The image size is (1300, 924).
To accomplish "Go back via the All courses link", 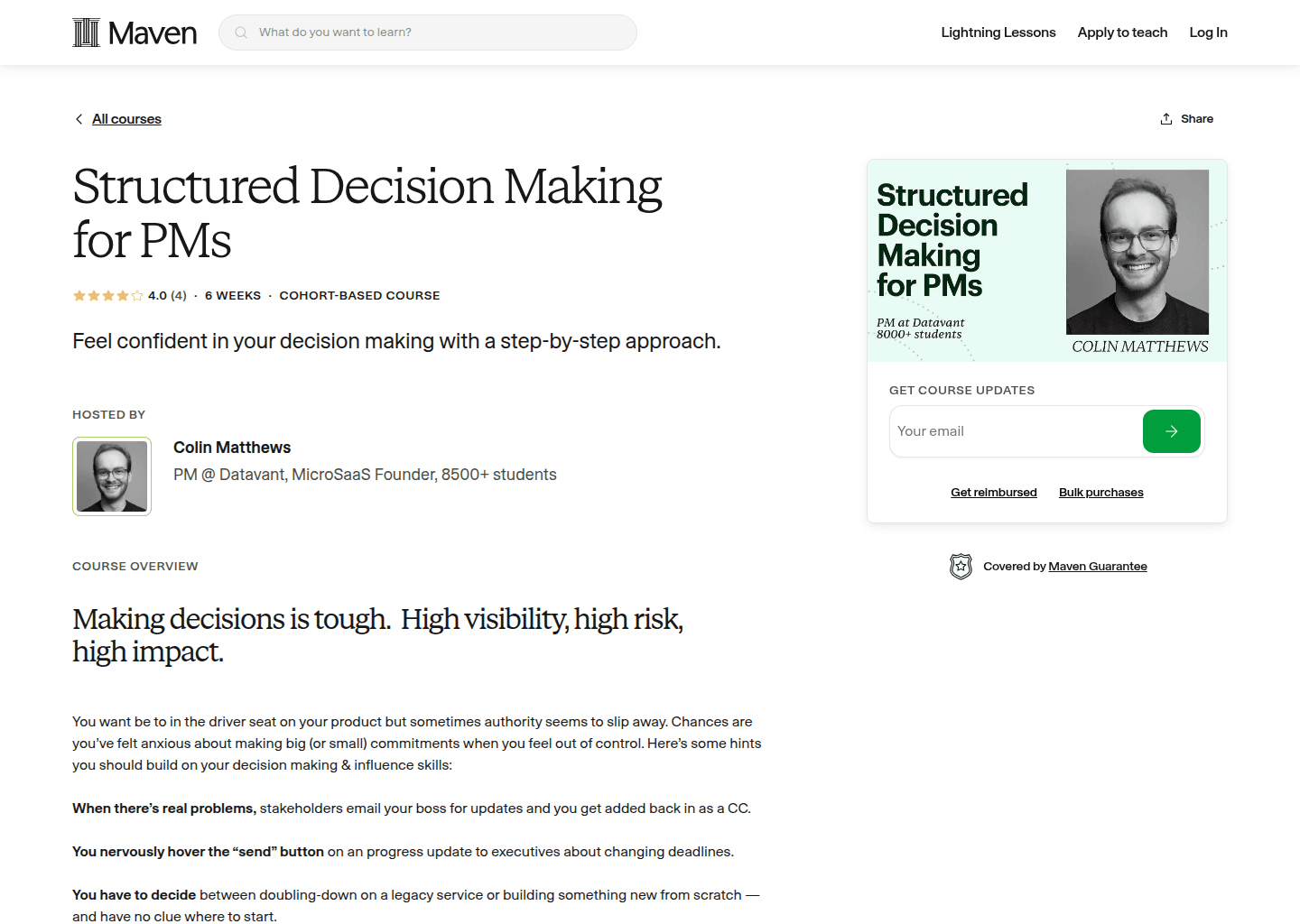I will point(126,118).
